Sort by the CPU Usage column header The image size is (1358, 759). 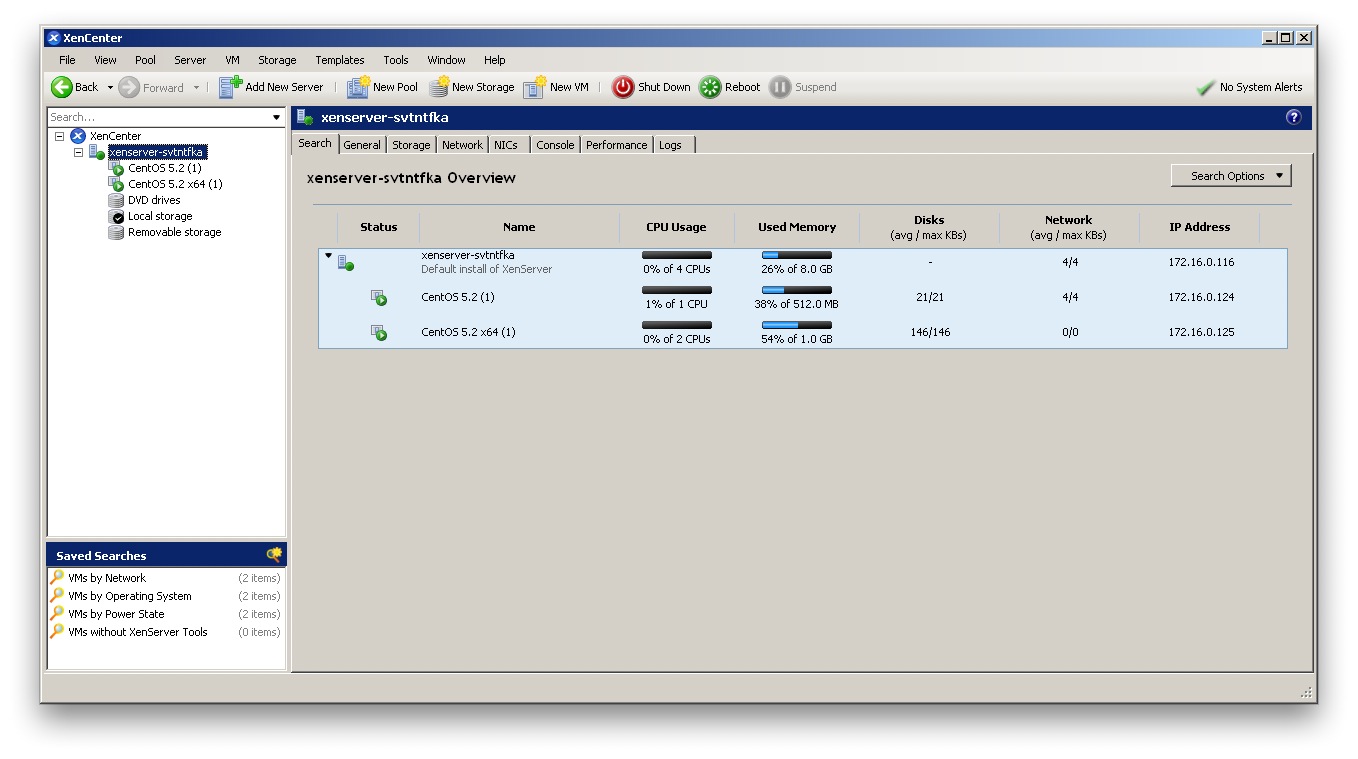pos(676,227)
